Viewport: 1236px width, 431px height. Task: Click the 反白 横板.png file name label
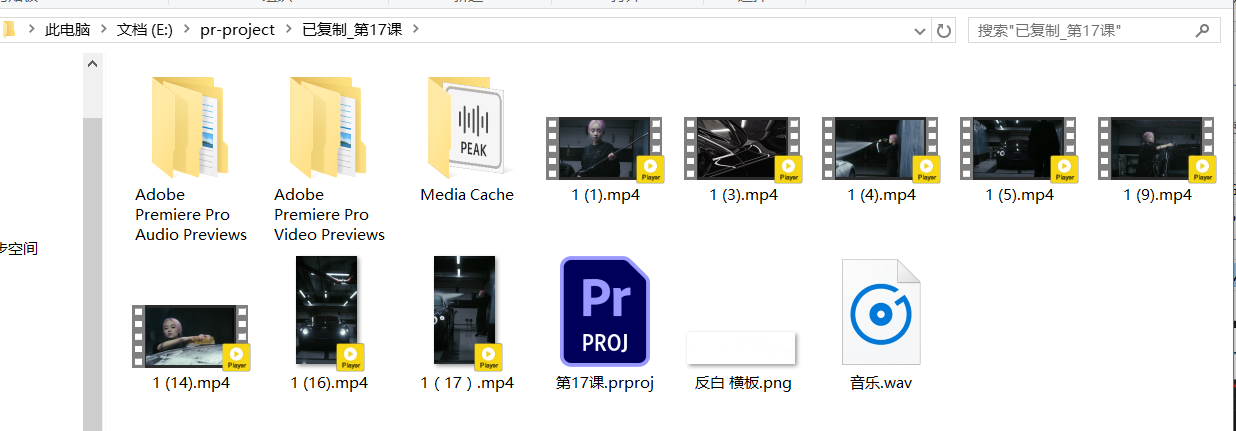(743, 383)
